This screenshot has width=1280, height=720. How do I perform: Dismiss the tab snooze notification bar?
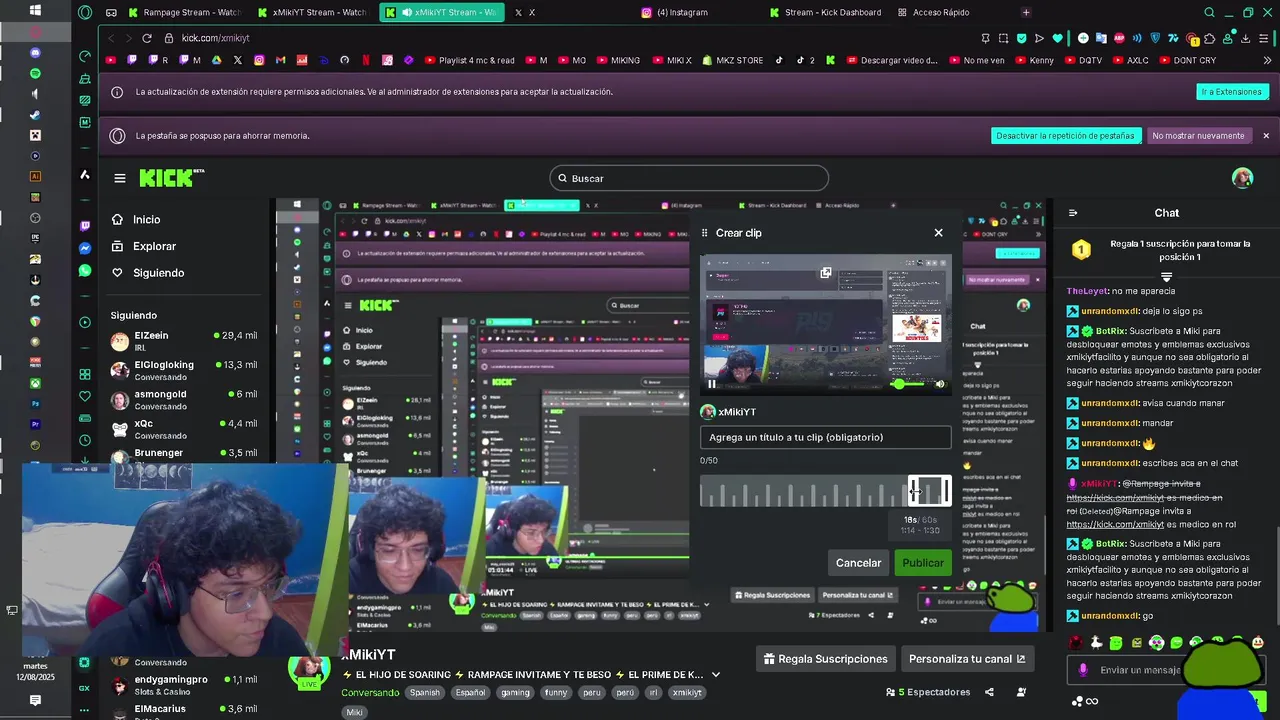[x=1266, y=136]
